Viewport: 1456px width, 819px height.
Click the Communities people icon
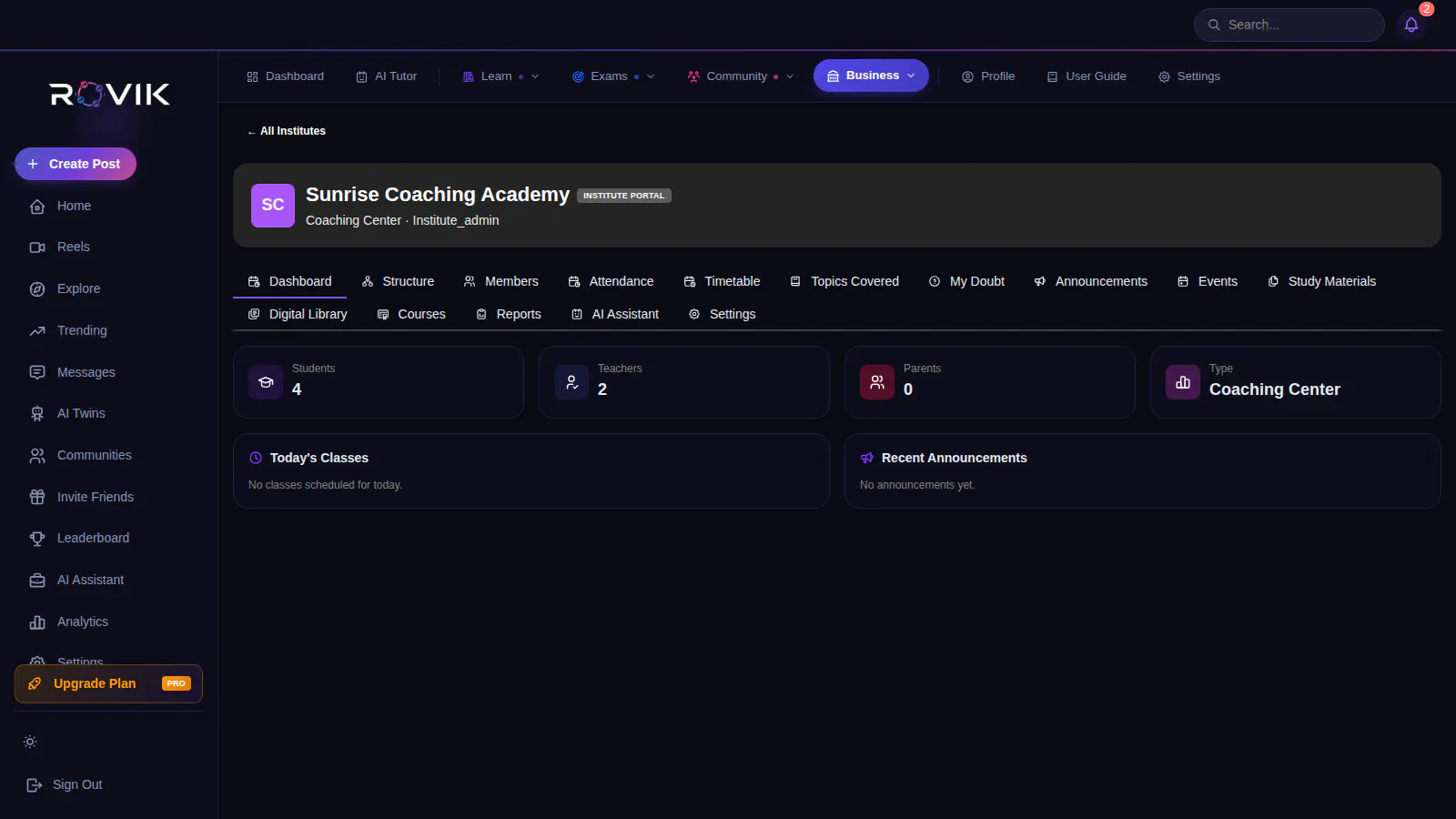click(37, 456)
